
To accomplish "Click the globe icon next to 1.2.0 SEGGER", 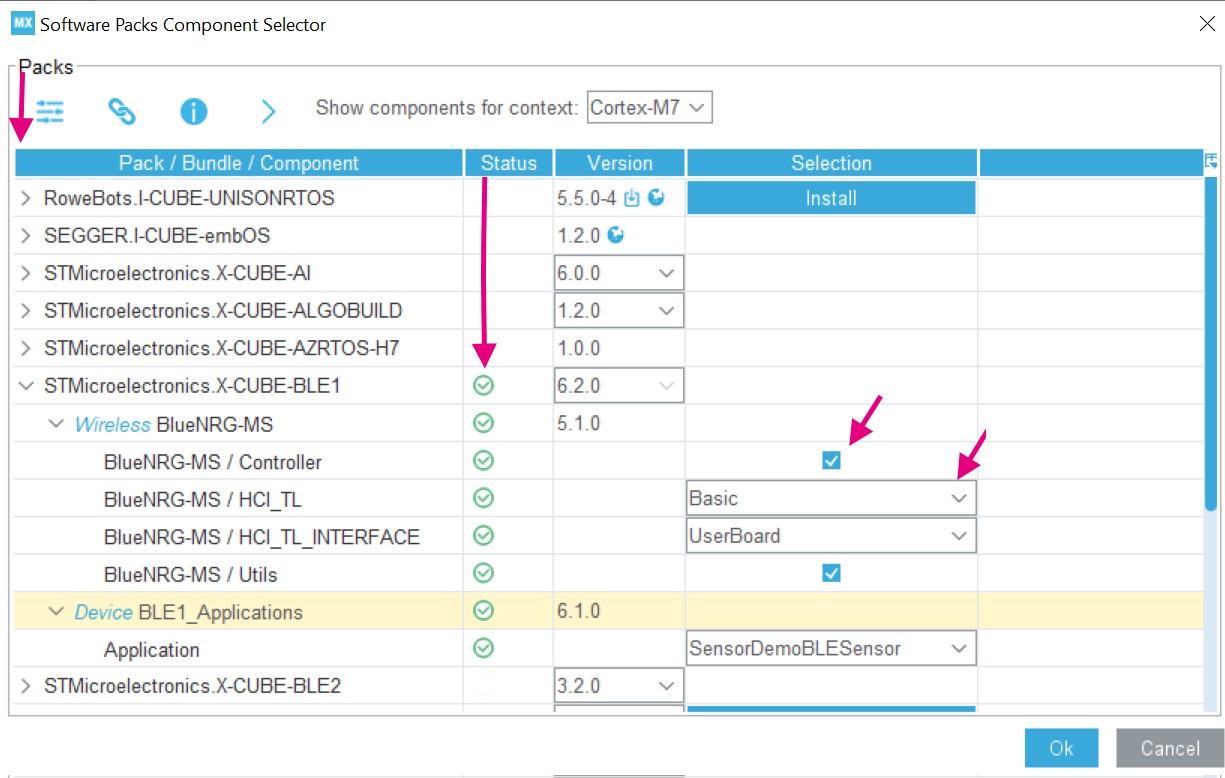I will pyautogui.click(x=616, y=235).
